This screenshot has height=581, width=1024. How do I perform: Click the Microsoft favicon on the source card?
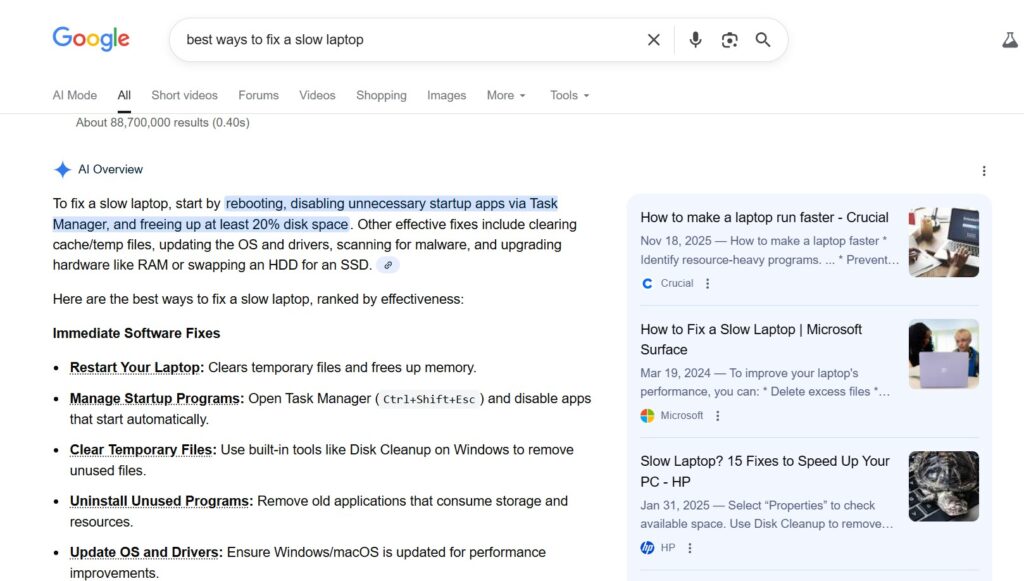pos(646,415)
